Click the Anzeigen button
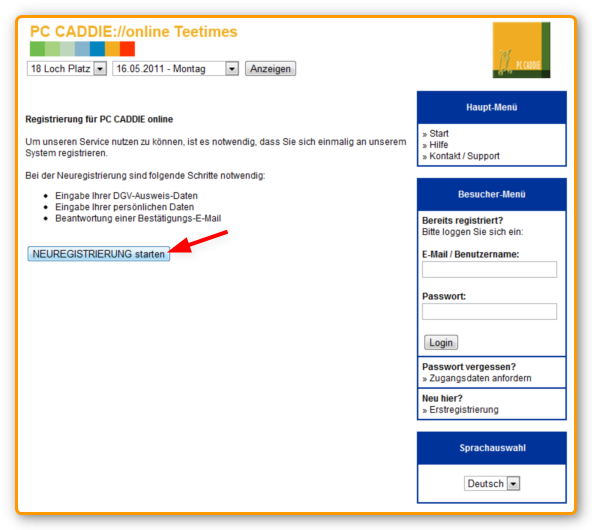The image size is (592, 530). click(270, 69)
